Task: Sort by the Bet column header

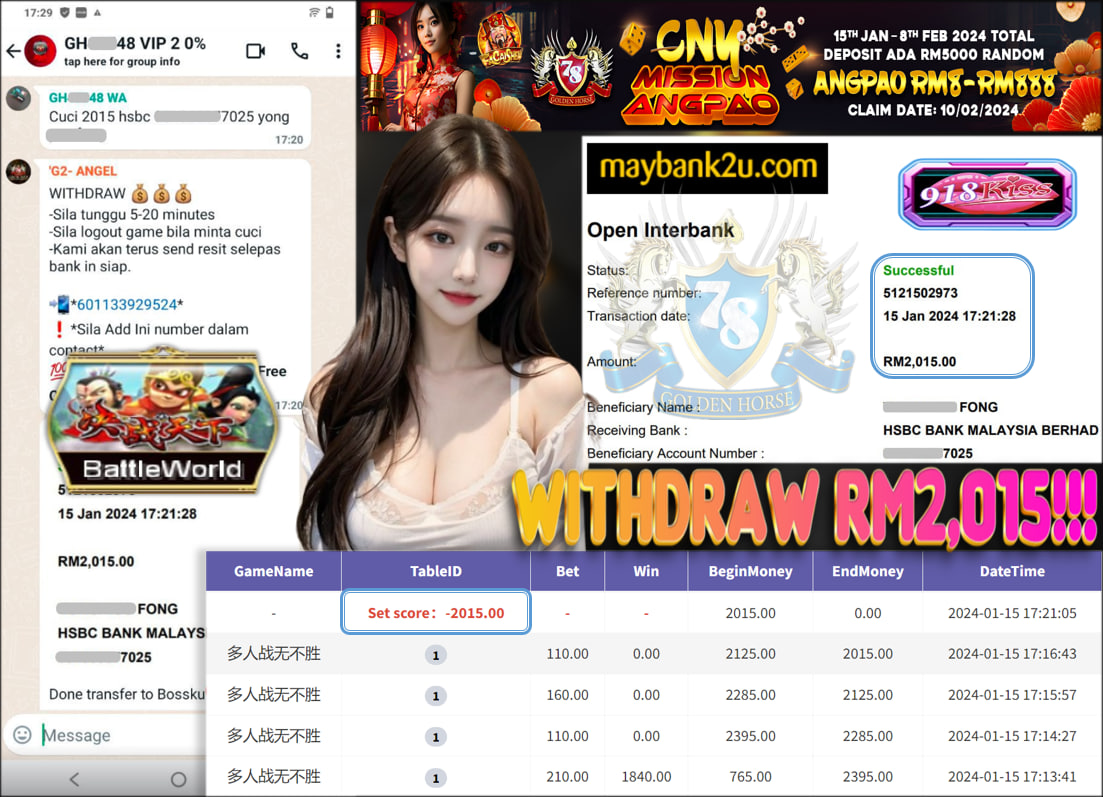Action: tap(567, 571)
